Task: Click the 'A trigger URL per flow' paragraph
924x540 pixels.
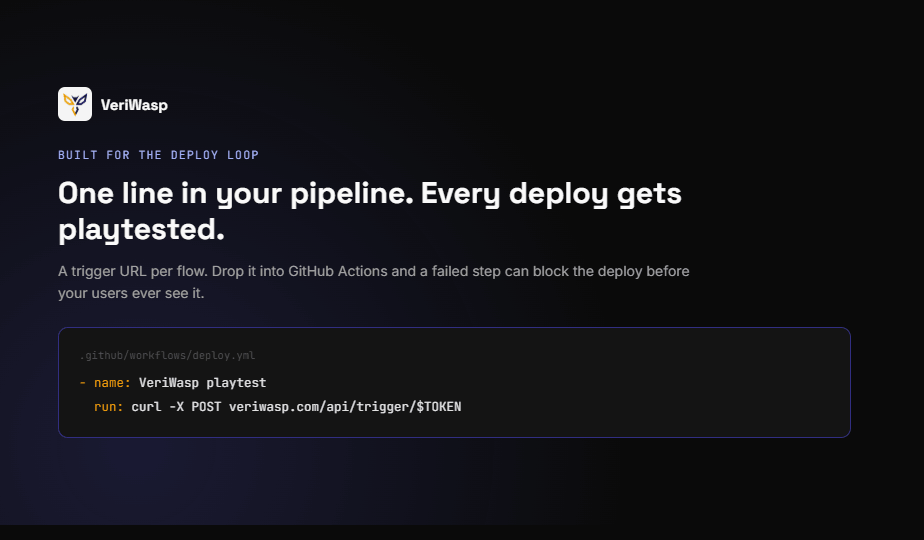Action: (x=374, y=282)
